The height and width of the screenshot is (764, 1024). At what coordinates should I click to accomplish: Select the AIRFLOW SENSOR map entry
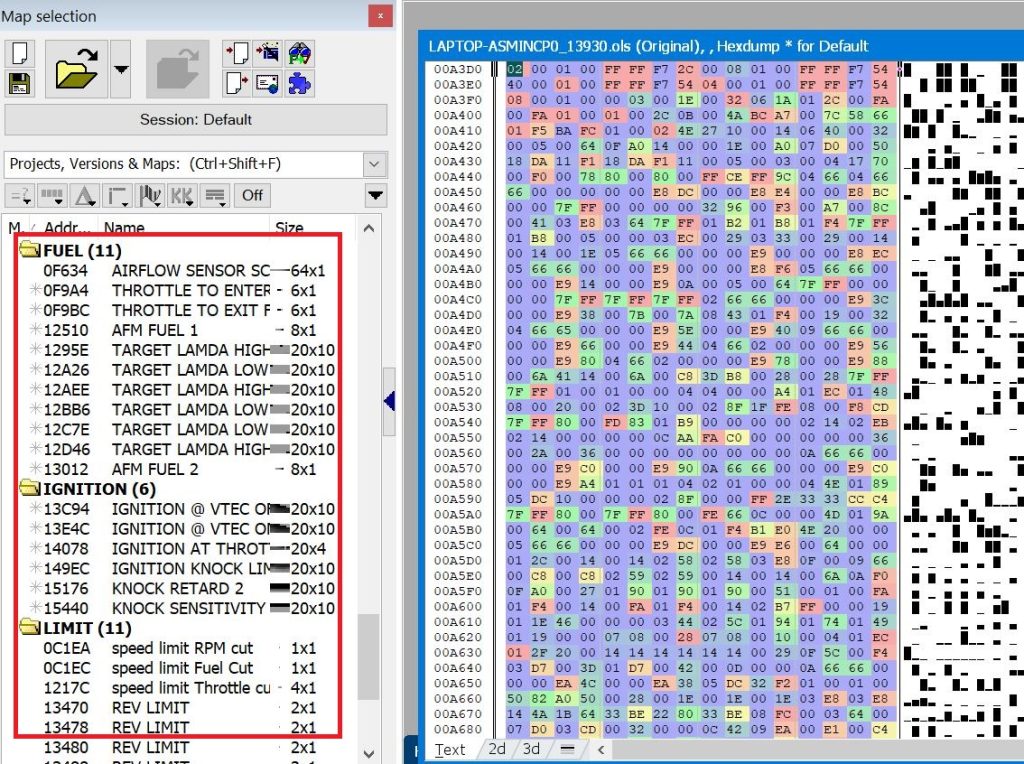[190, 270]
